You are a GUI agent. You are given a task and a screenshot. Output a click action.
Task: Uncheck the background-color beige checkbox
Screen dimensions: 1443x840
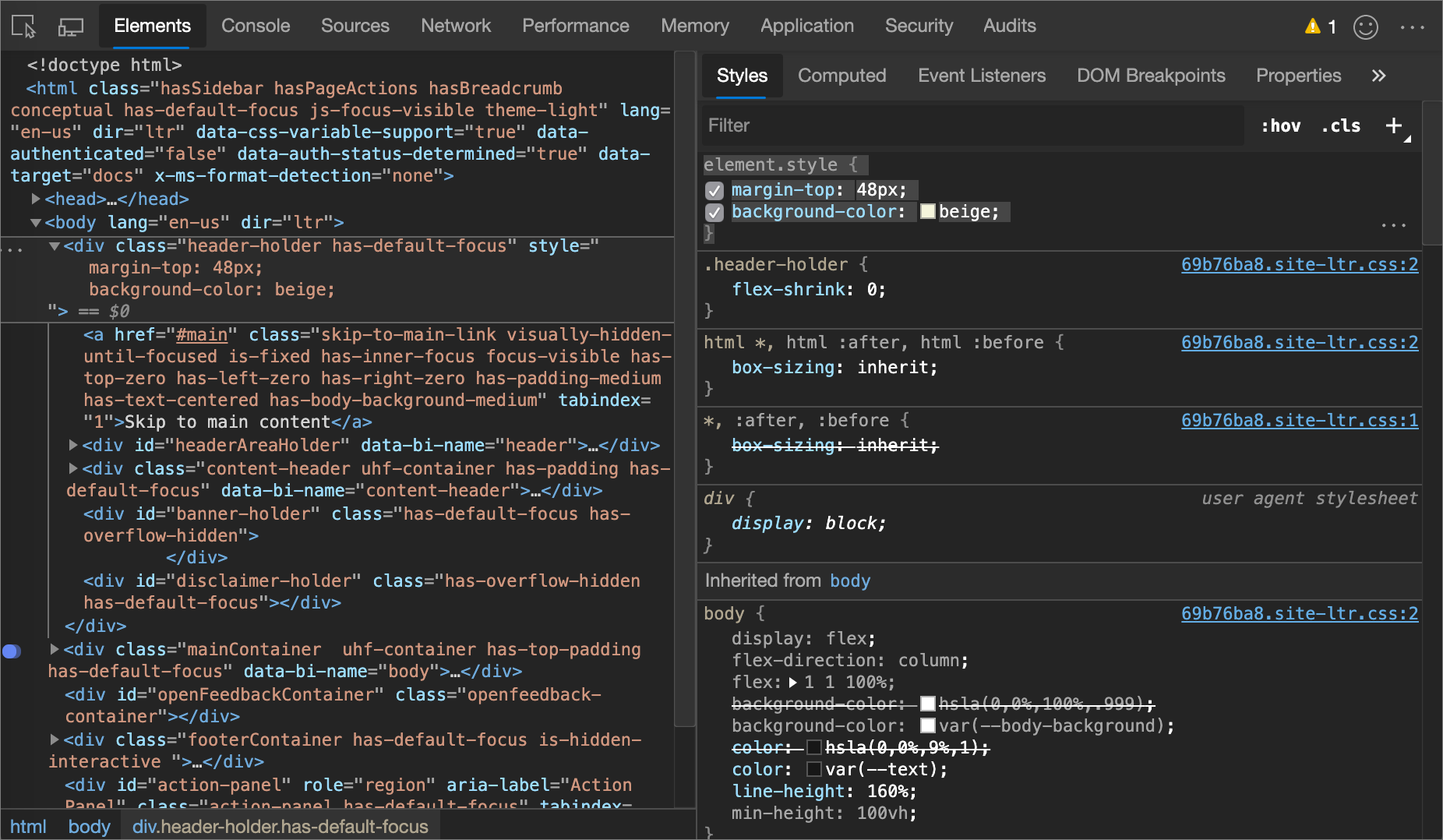click(714, 212)
